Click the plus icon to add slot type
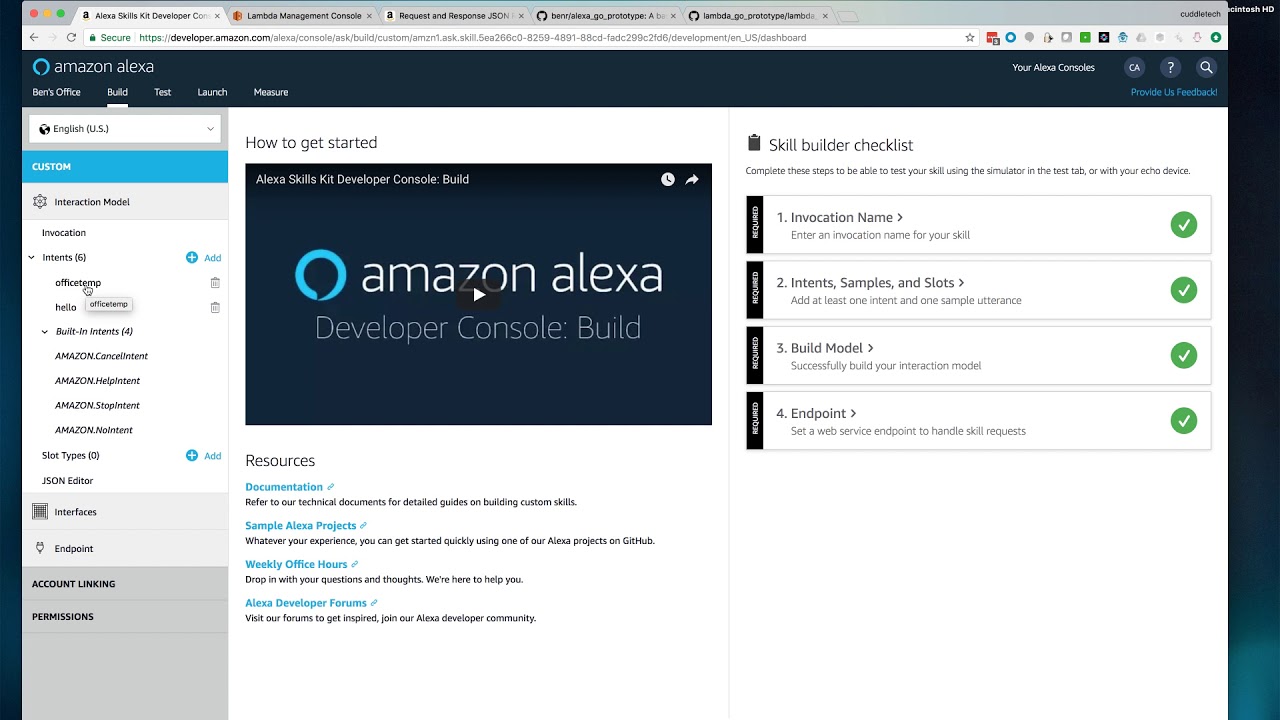This screenshot has height=720, width=1280. click(x=192, y=455)
